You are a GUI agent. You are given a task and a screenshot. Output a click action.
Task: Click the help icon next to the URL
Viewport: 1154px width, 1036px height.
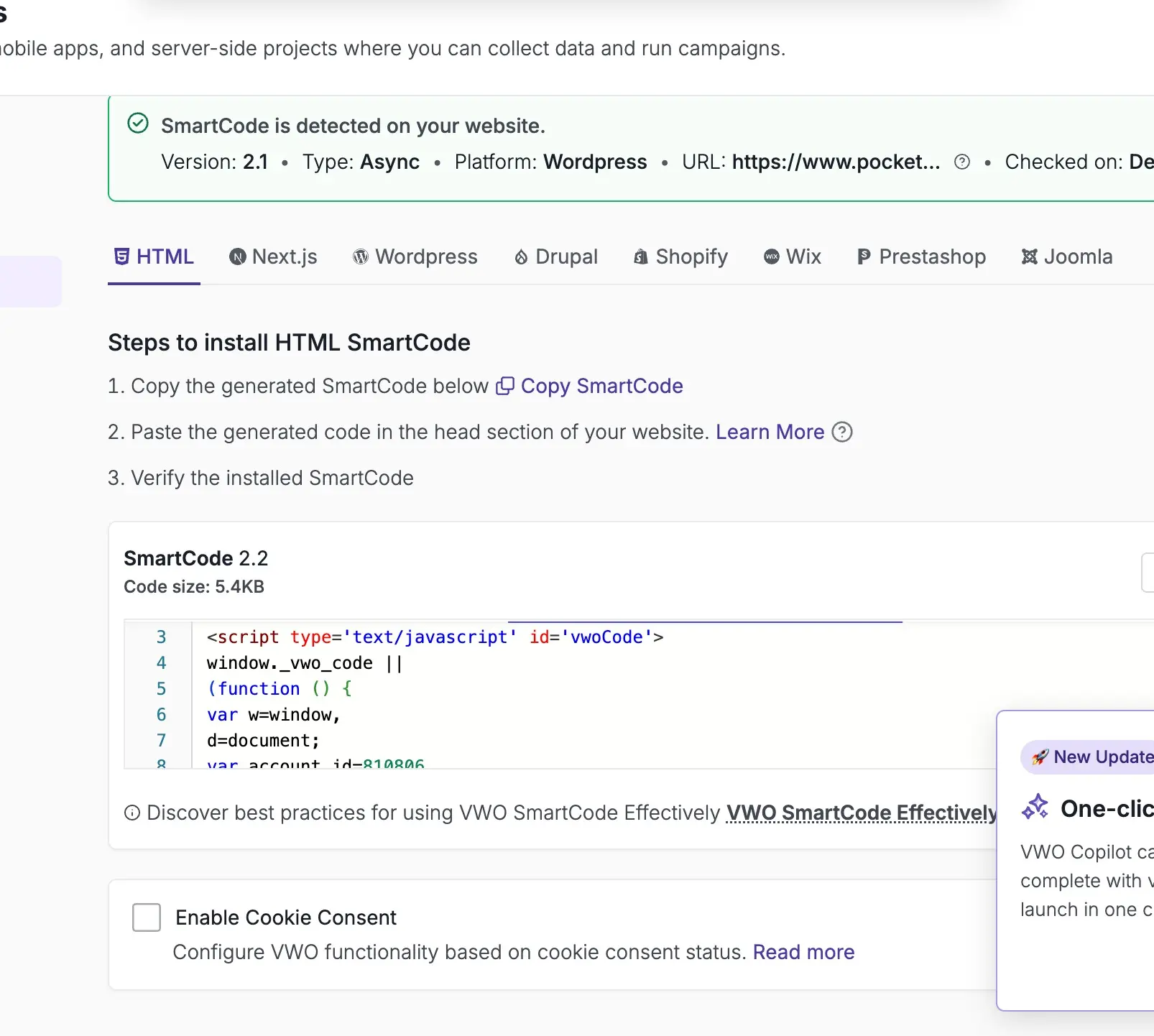point(962,162)
